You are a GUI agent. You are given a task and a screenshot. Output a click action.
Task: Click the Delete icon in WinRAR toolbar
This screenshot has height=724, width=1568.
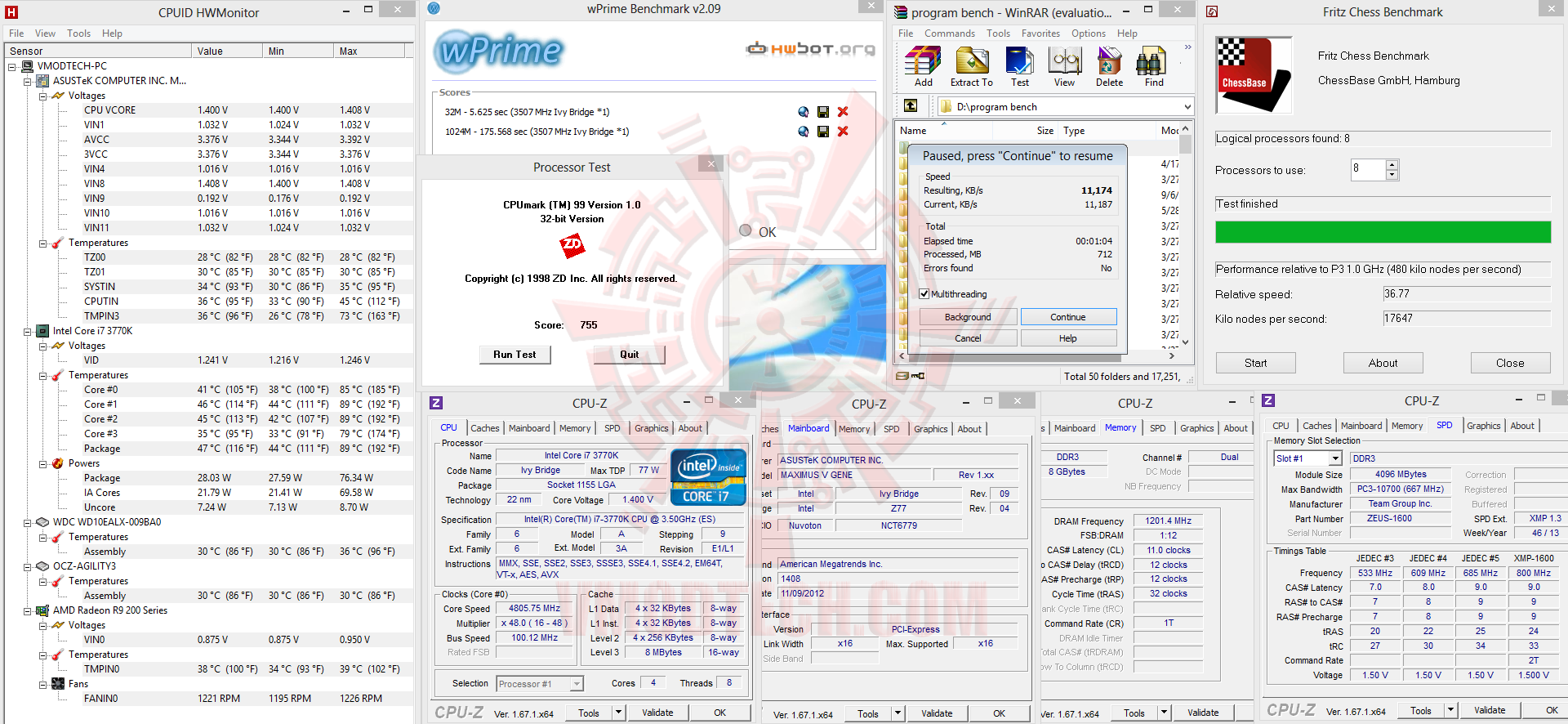[x=1109, y=61]
